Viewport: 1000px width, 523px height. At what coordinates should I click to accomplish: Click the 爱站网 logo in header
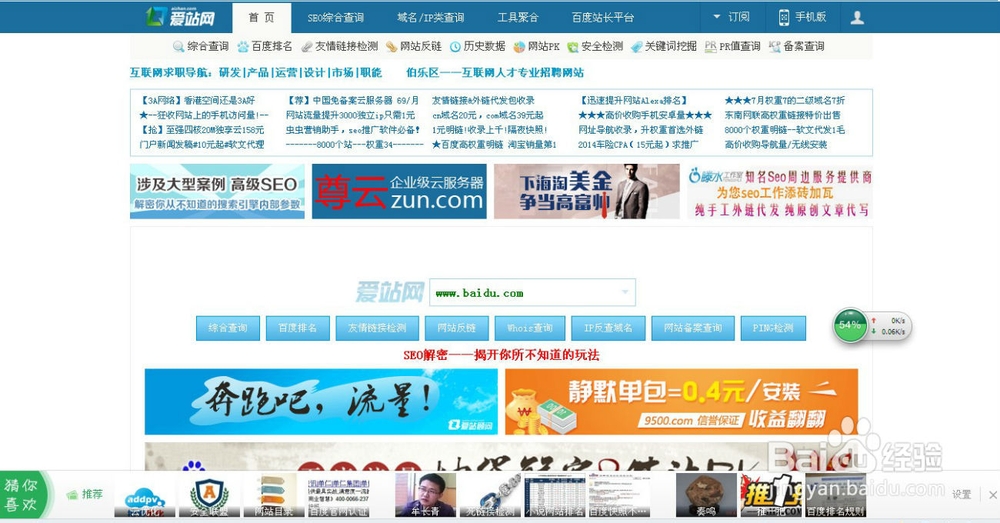(x=180, y=17)
